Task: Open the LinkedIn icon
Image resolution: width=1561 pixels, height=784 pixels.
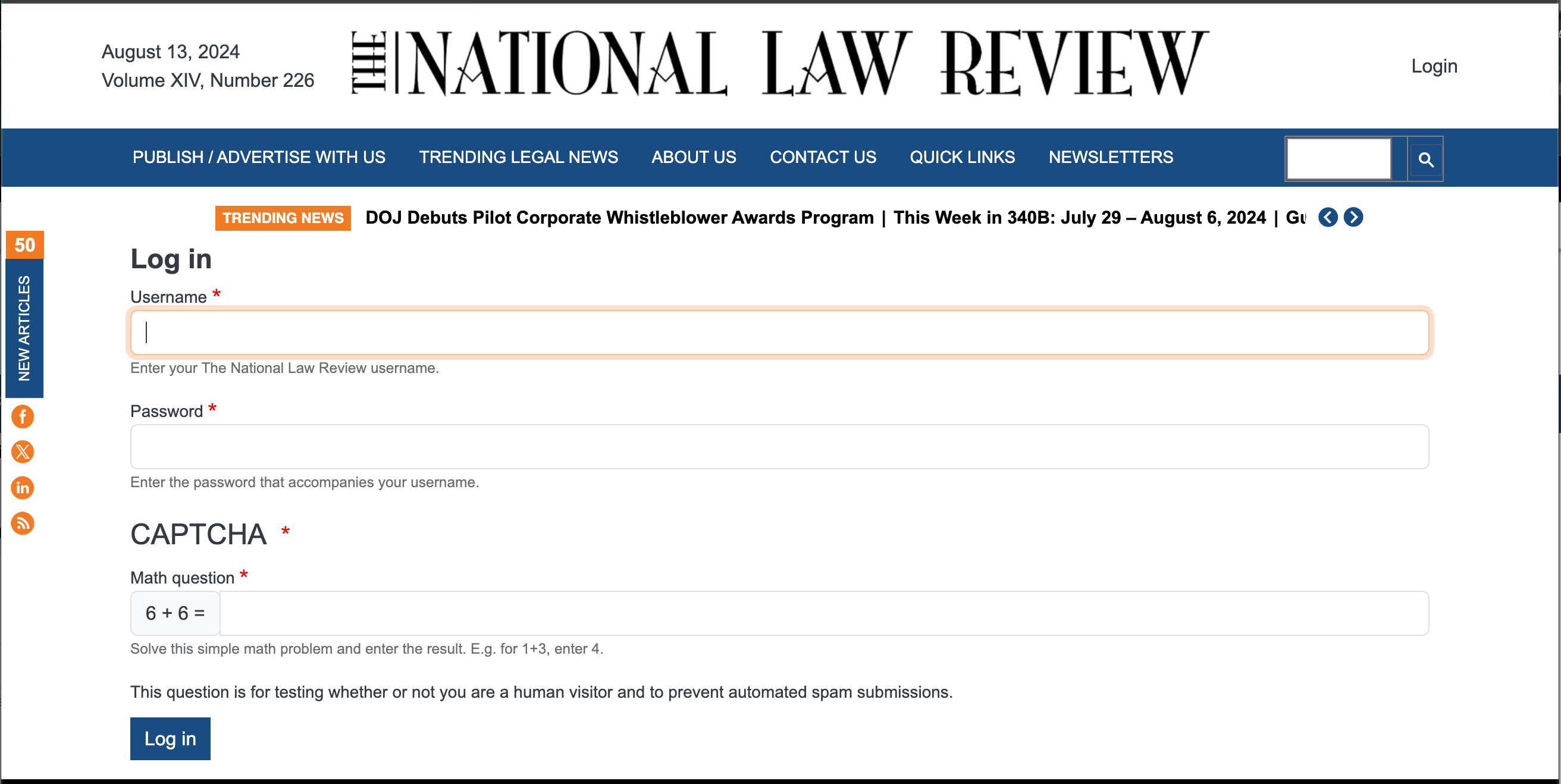Action: pyautogui.click(x=23, y=488)
